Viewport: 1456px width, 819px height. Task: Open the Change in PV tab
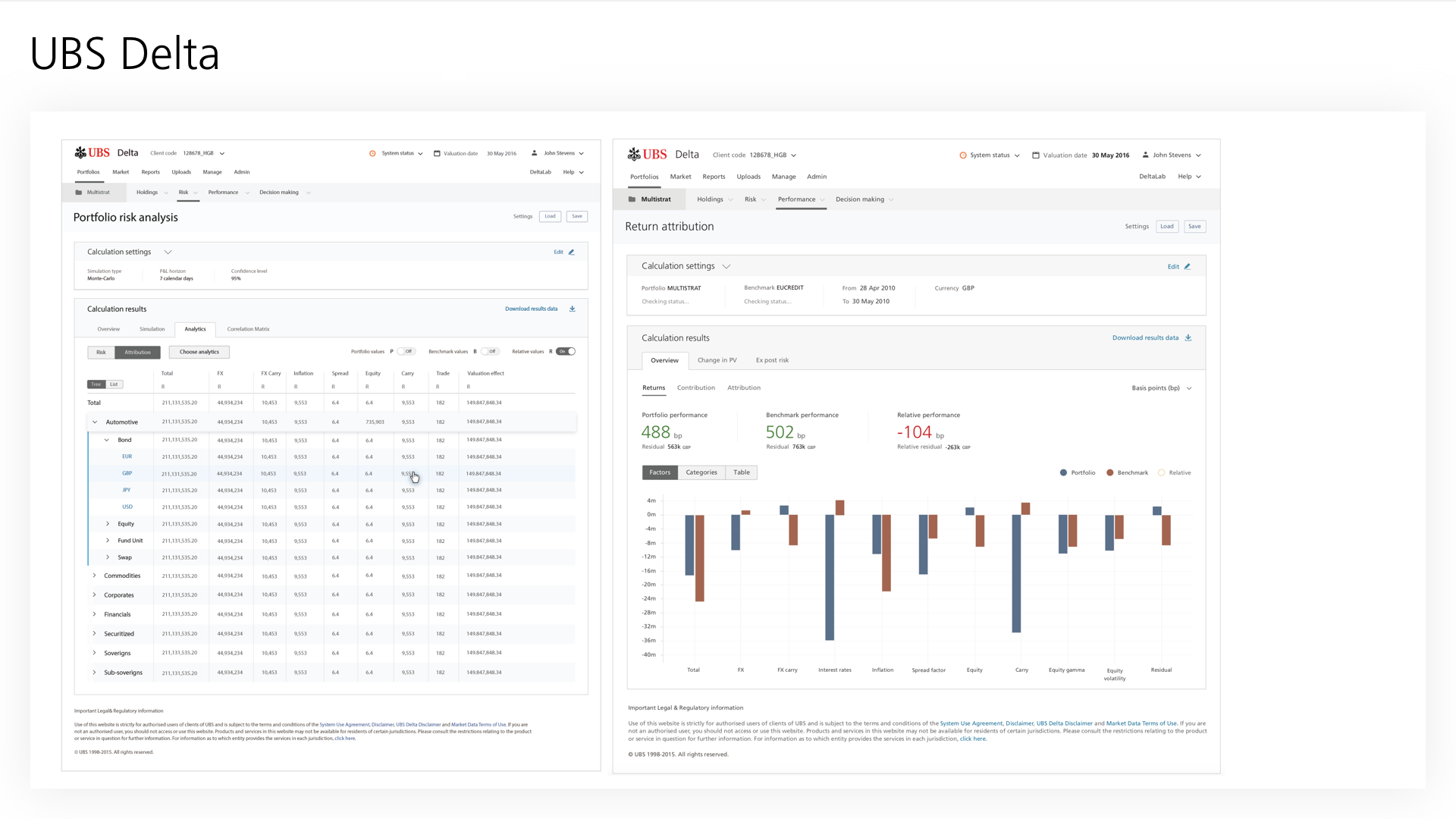[x=717, y=360]
